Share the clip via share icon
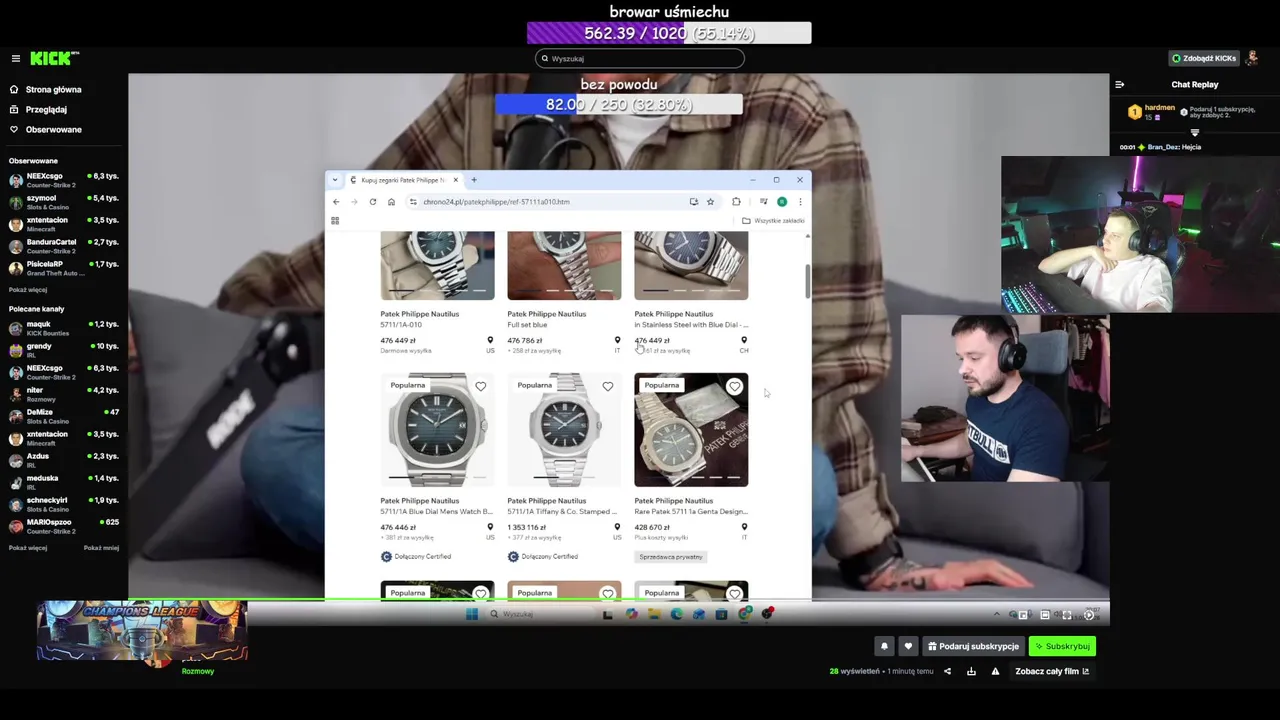This screenshot has width=1280, height=720. 947,671
